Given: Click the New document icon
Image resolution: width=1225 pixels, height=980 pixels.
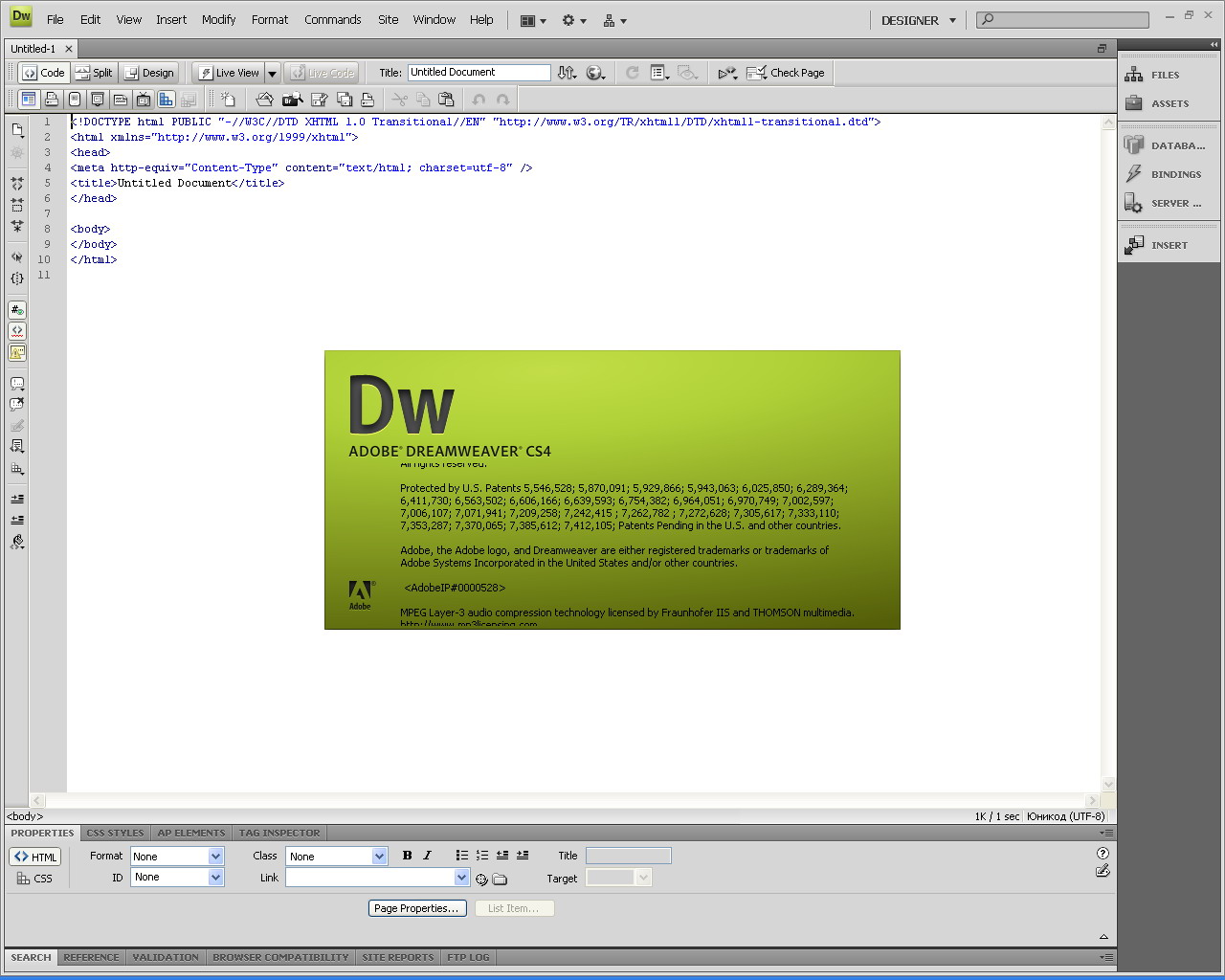Looking at the screenshot, I should point(228,99).
